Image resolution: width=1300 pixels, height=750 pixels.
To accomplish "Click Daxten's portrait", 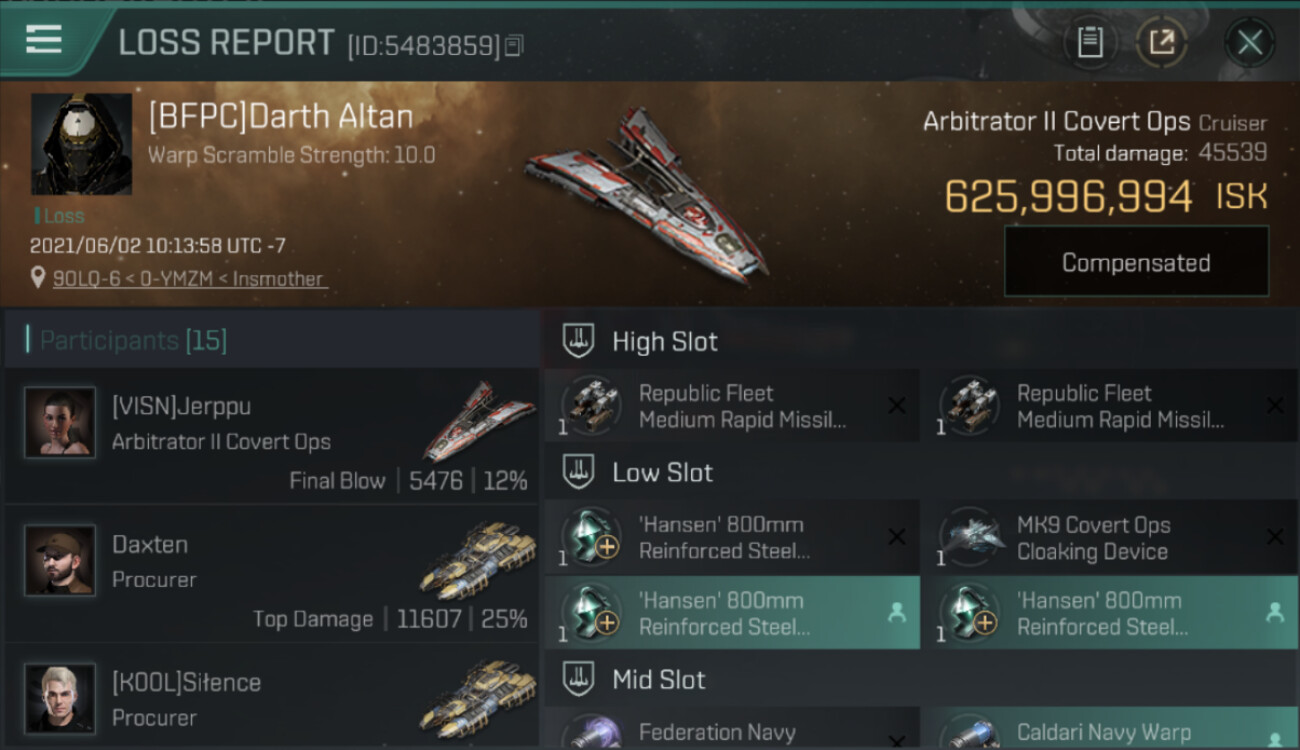I will coord(60,560).
